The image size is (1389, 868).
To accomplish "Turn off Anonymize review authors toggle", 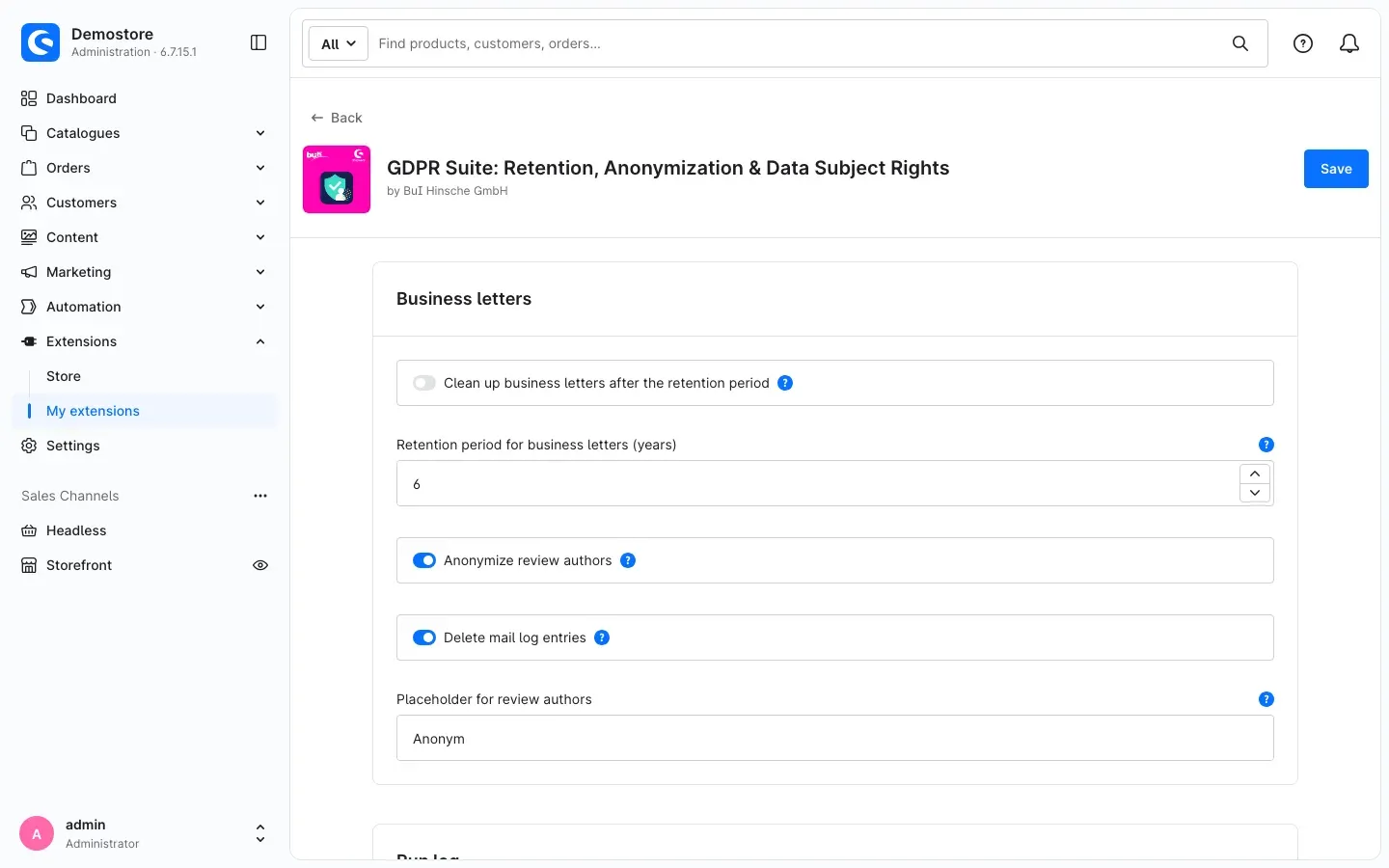I will coord(424,560).
